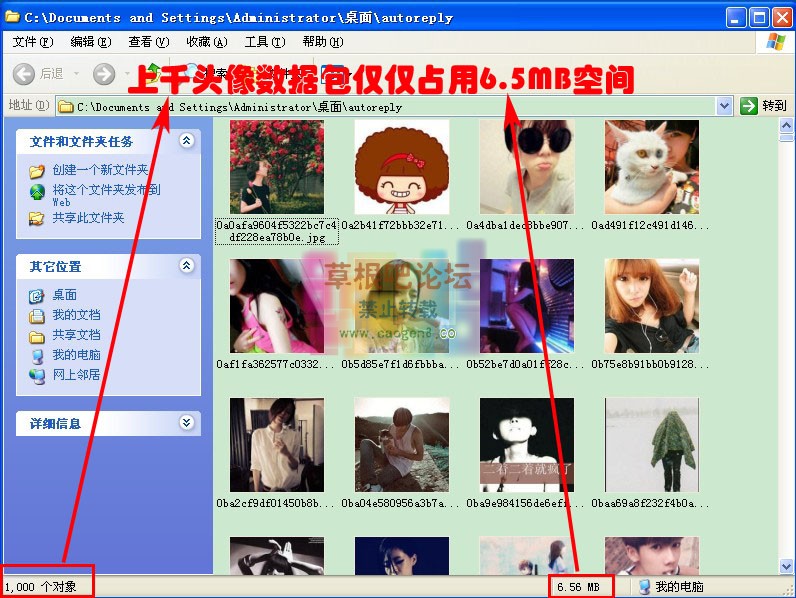Click the new folder icon in tasks panel
This screenshot has height=598, width=796.
pos(37,171)
